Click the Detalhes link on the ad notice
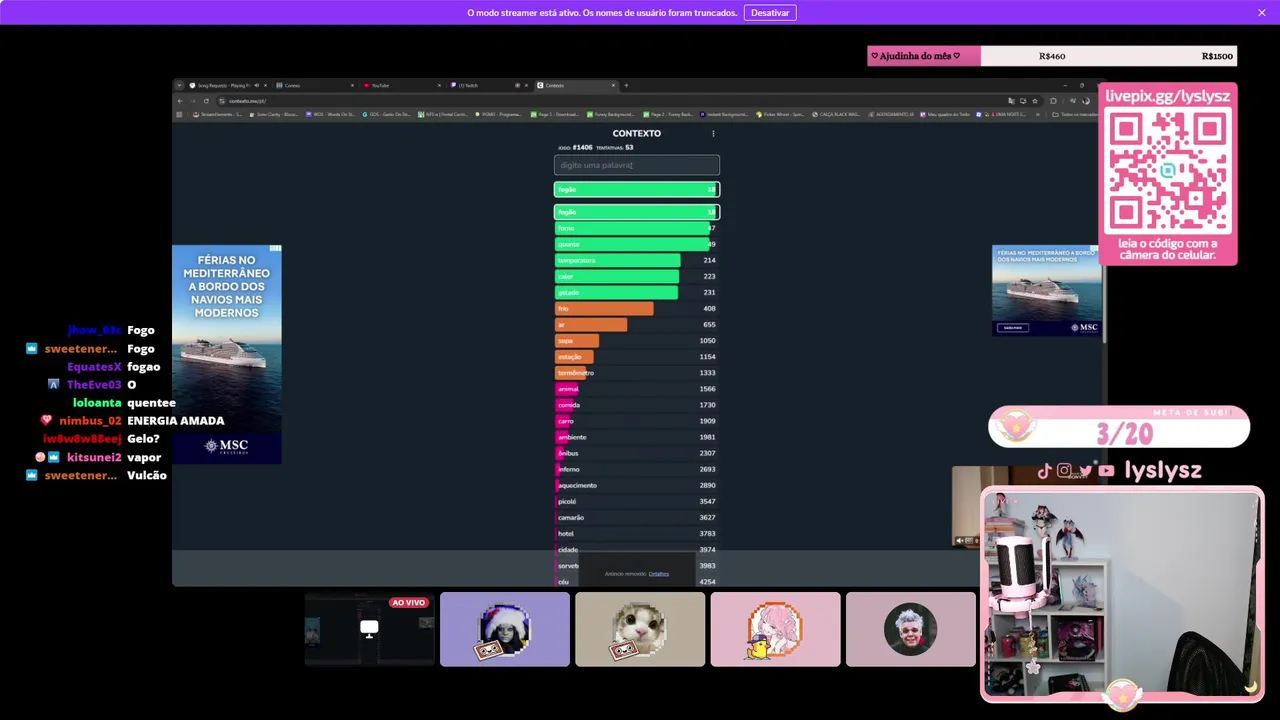Image resolution: width=1280 pixels, height=720 pixels. 658,574
